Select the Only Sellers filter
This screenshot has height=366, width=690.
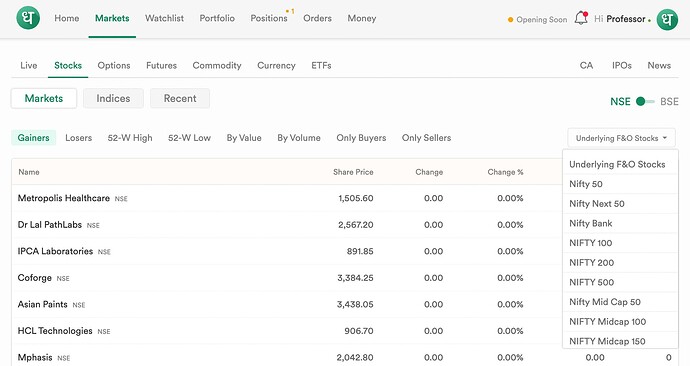click(x=426, y=138)
